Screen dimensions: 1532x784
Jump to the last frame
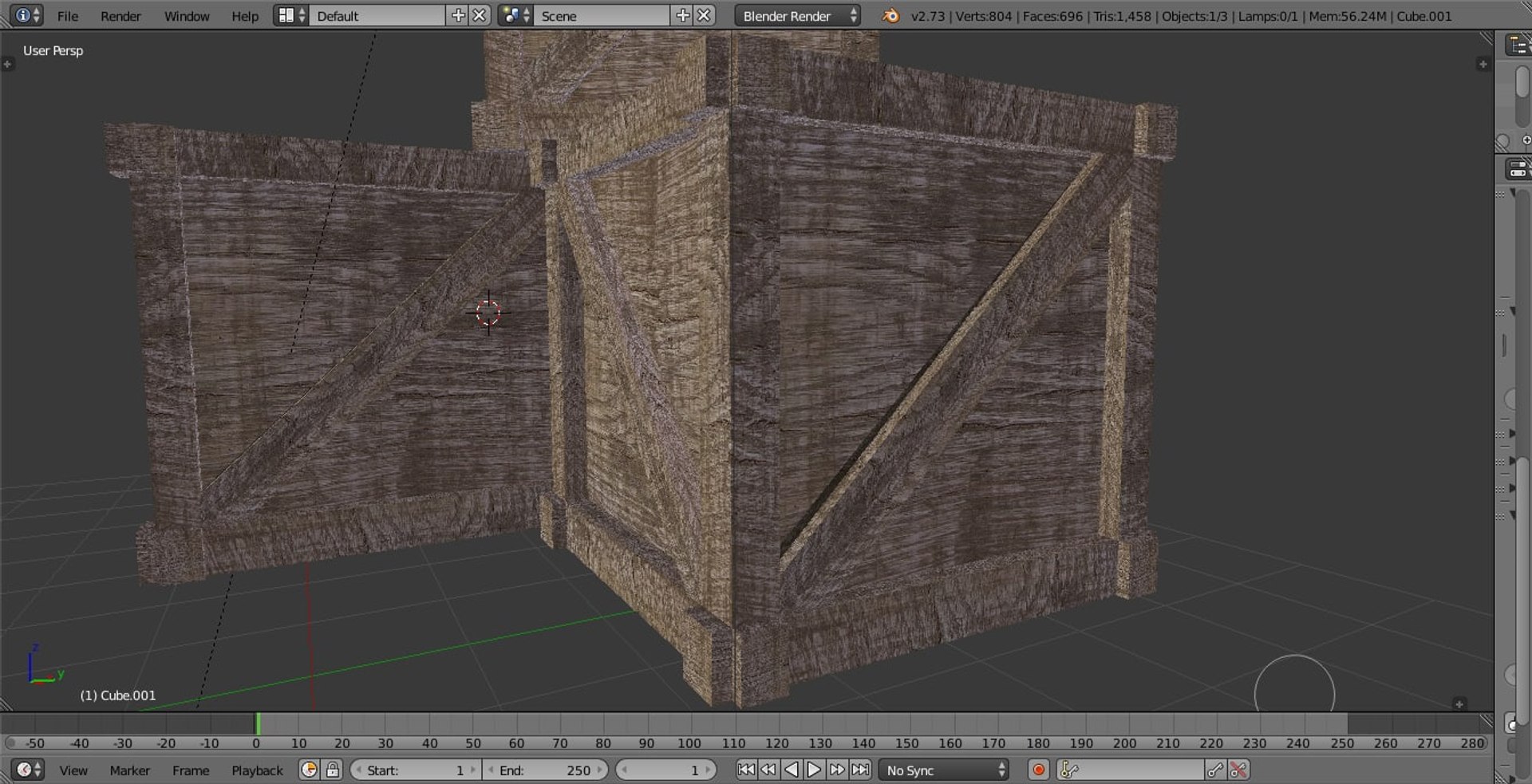click(x=860, y=770)
